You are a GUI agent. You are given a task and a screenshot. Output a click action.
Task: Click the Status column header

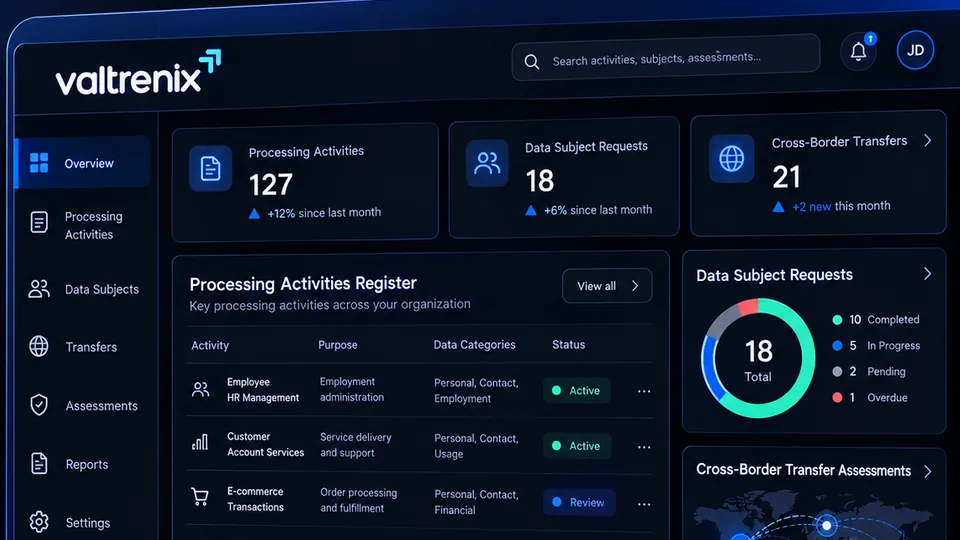tap(569, 345)
